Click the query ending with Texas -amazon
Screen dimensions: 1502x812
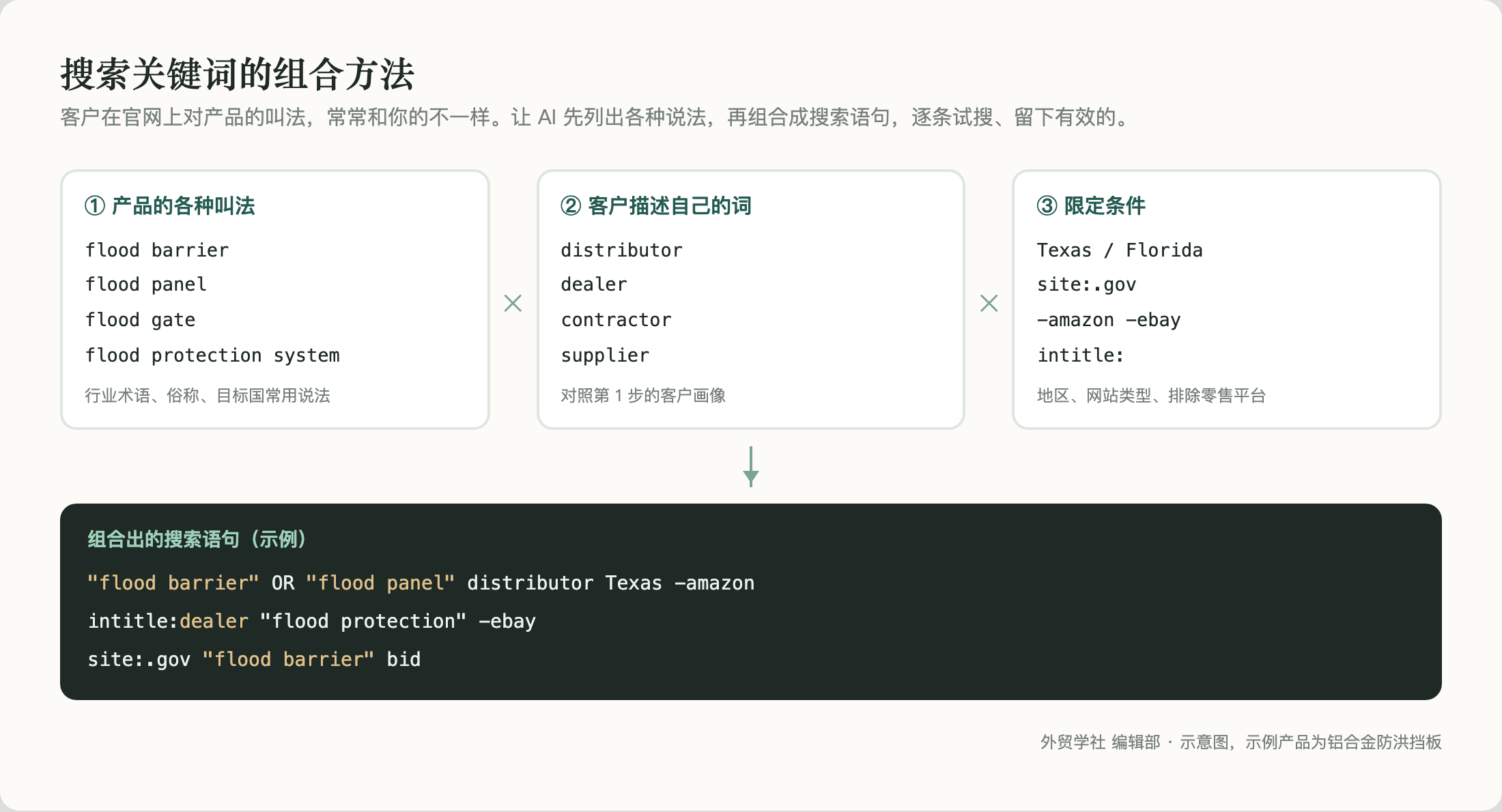tap(421, 583)
